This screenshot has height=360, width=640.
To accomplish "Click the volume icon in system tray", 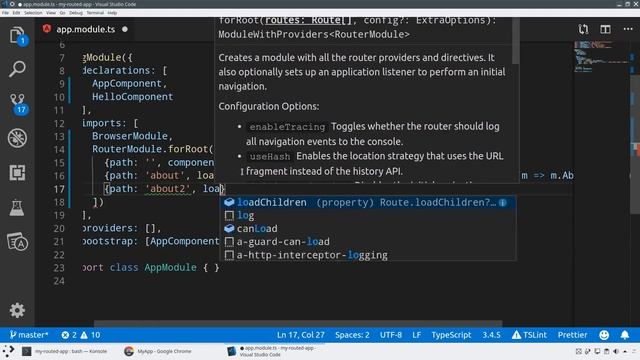I will [x=616, y=351].
